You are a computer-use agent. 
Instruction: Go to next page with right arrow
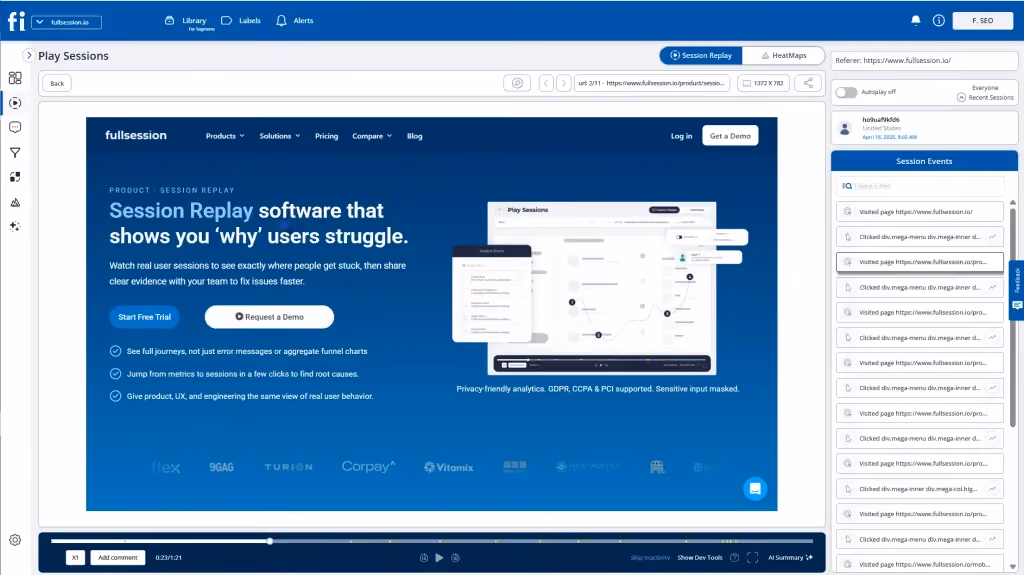564,83
